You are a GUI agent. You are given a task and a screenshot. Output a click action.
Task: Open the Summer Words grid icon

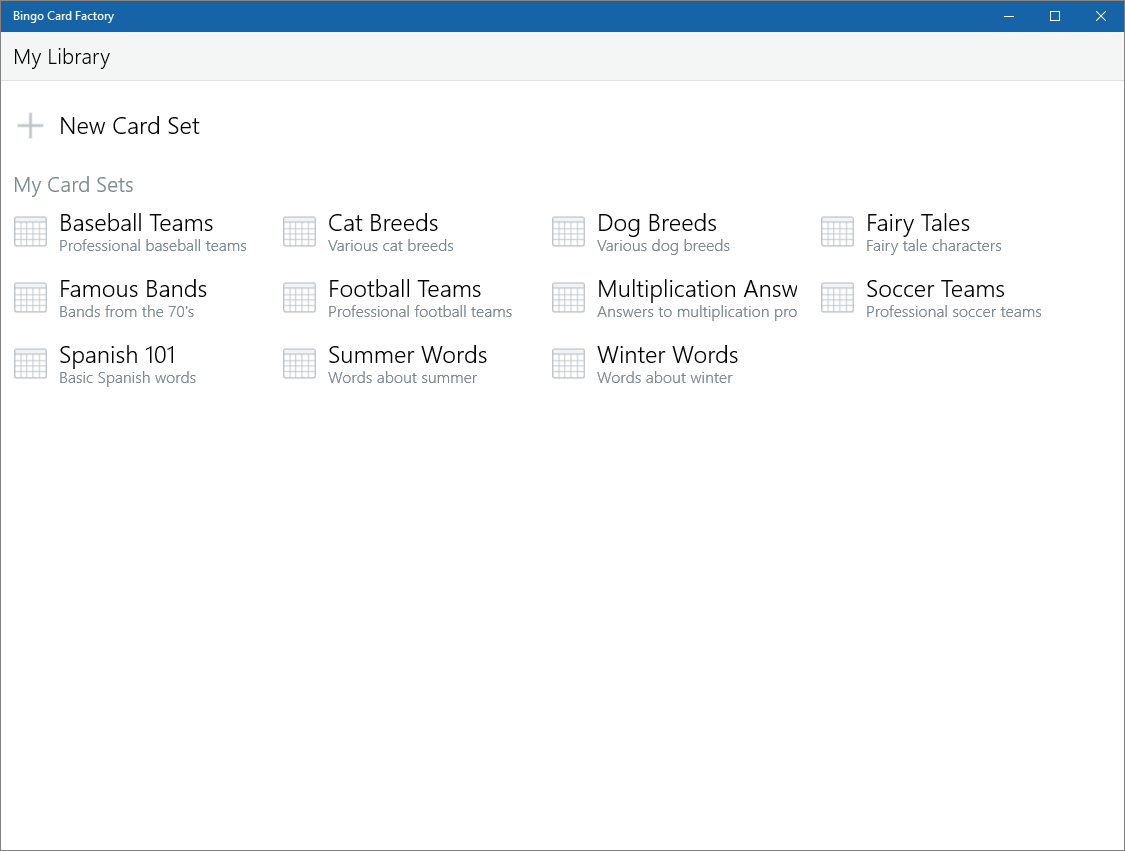pyautogui.click(x=299, y=364)
